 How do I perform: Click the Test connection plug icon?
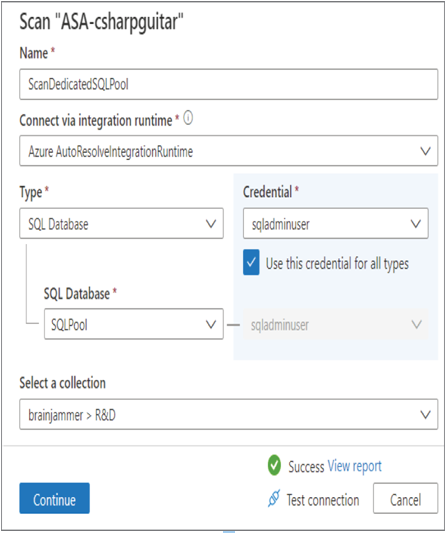point(274,498)
